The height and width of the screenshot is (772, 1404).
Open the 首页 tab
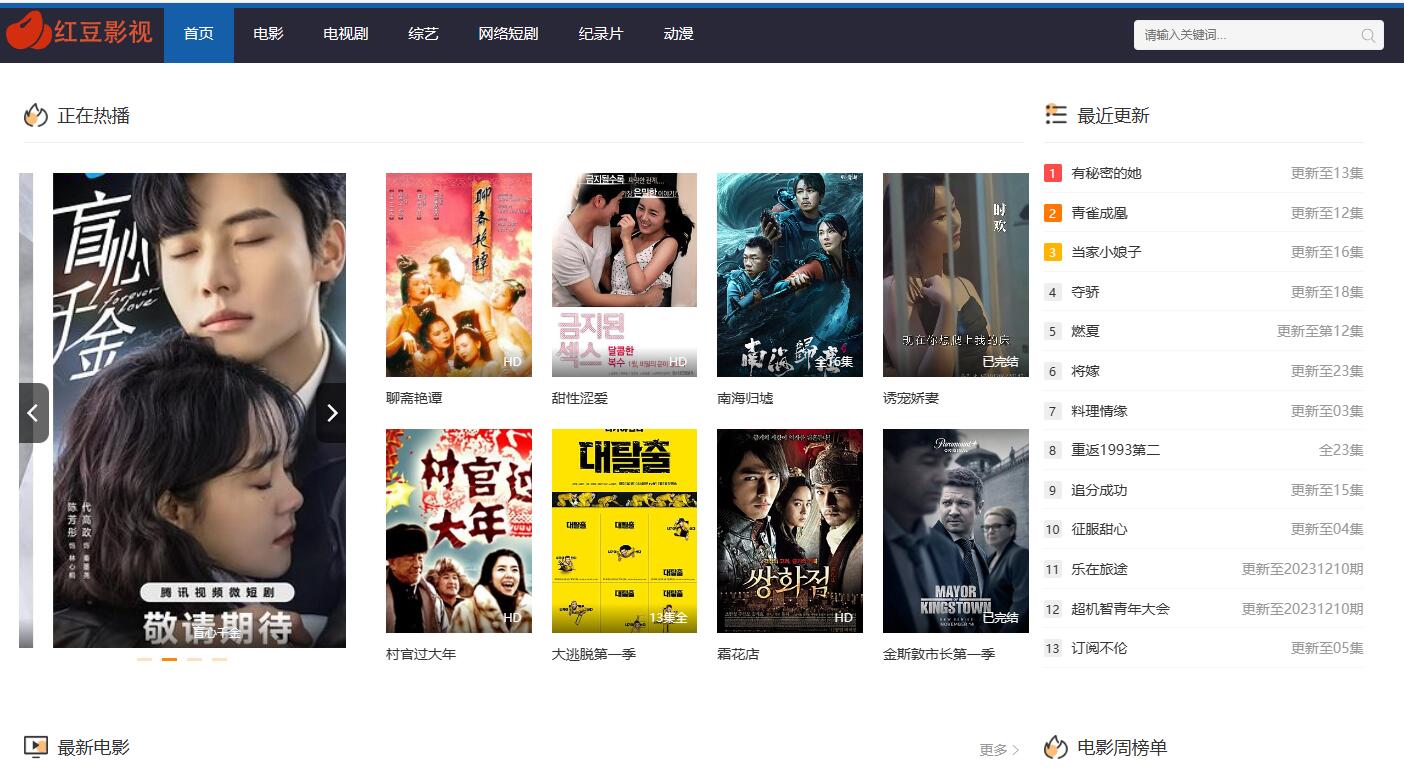coord(199,34)
